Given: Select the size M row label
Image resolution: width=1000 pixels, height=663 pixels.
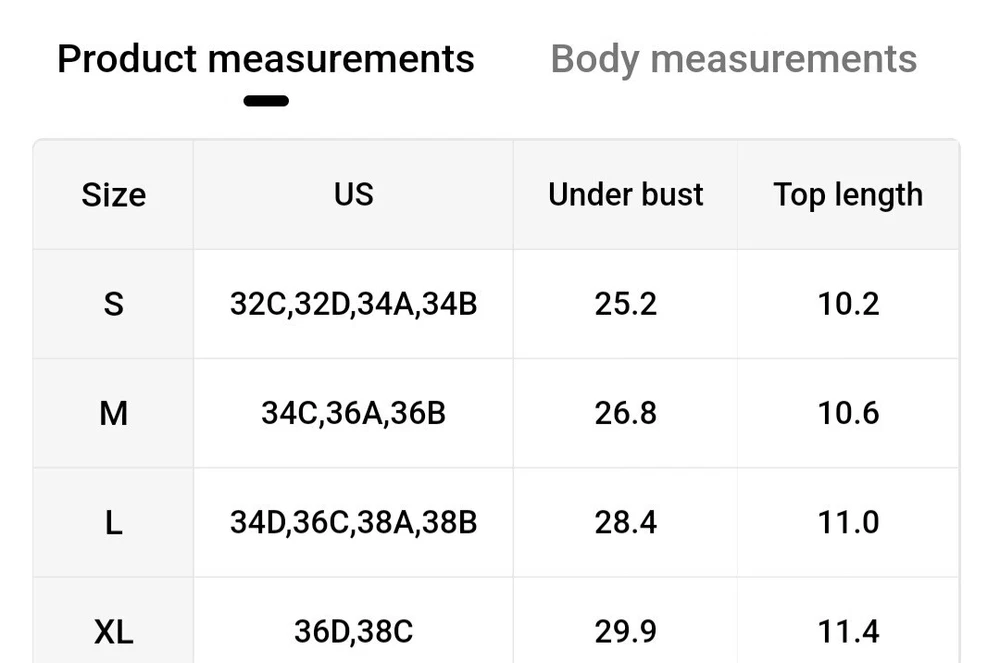Looking at the screenshot, I should [114, 413].
